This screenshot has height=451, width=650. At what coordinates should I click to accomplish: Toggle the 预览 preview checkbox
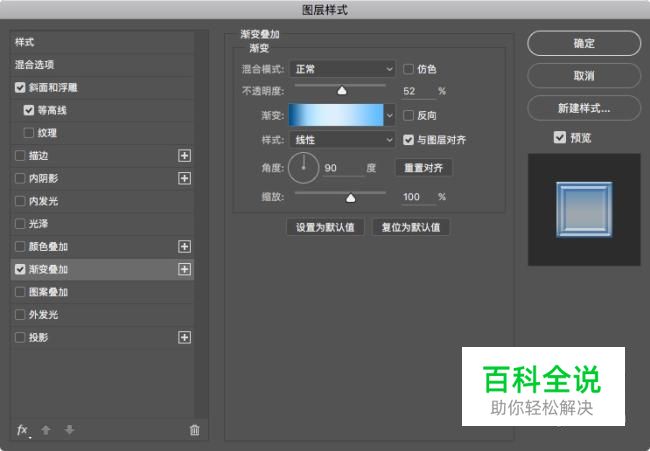pos(560,138)
